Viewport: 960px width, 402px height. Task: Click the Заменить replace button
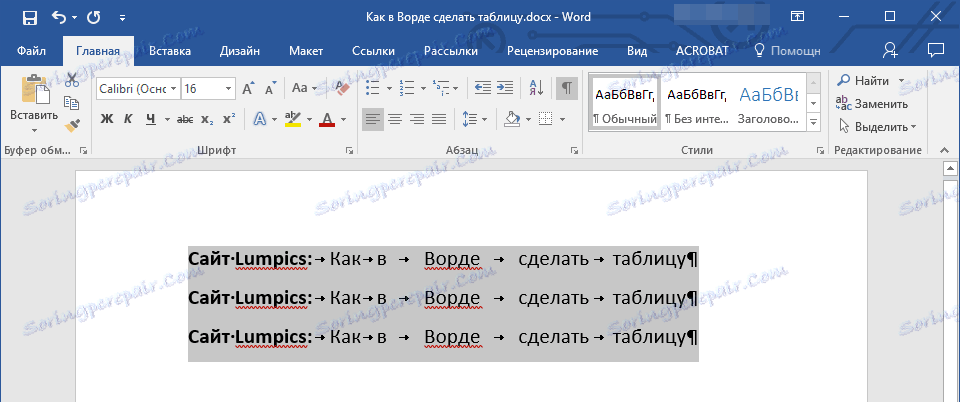click(x=872, y=103)
